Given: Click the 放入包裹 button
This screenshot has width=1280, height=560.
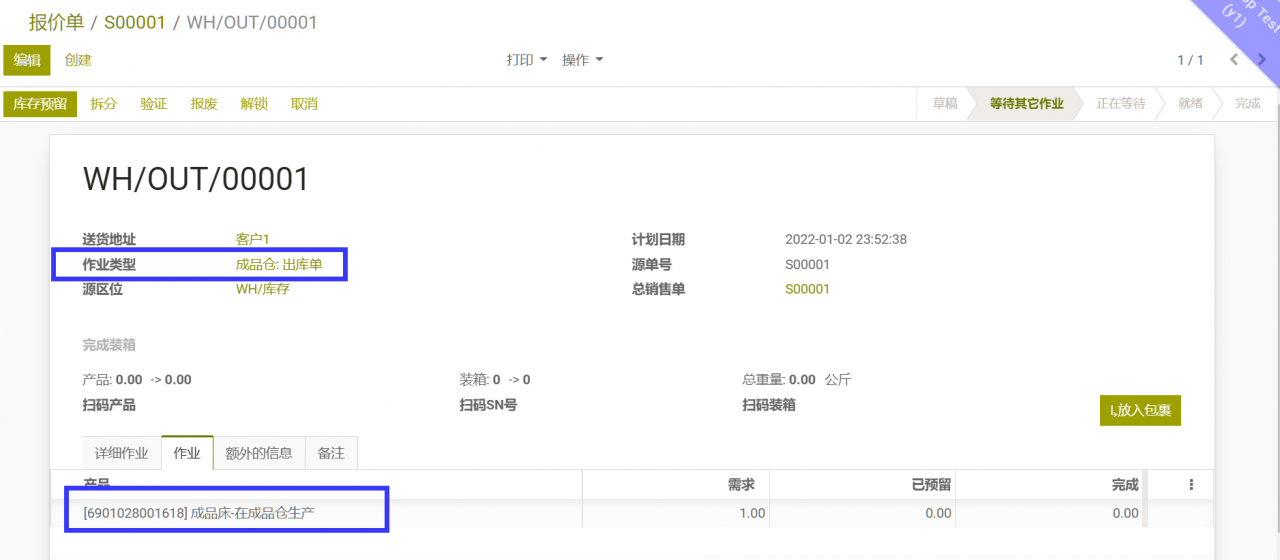Looking at the screenshot, I should (1140, 410).
